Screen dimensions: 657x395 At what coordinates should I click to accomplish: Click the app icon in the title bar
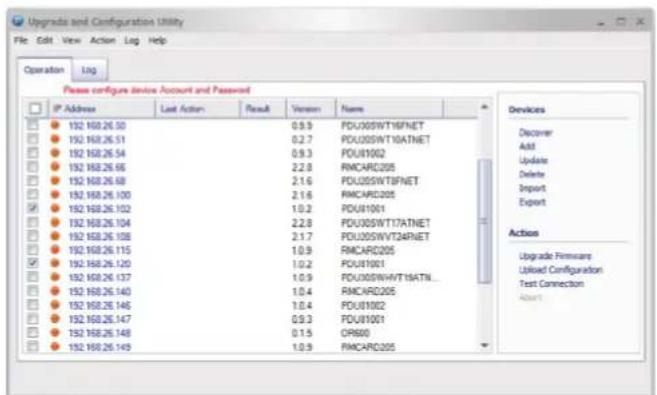pos(18,21)
